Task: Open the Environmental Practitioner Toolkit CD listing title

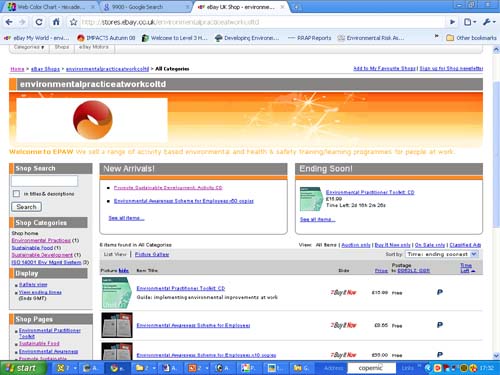Action: (181, 288)
